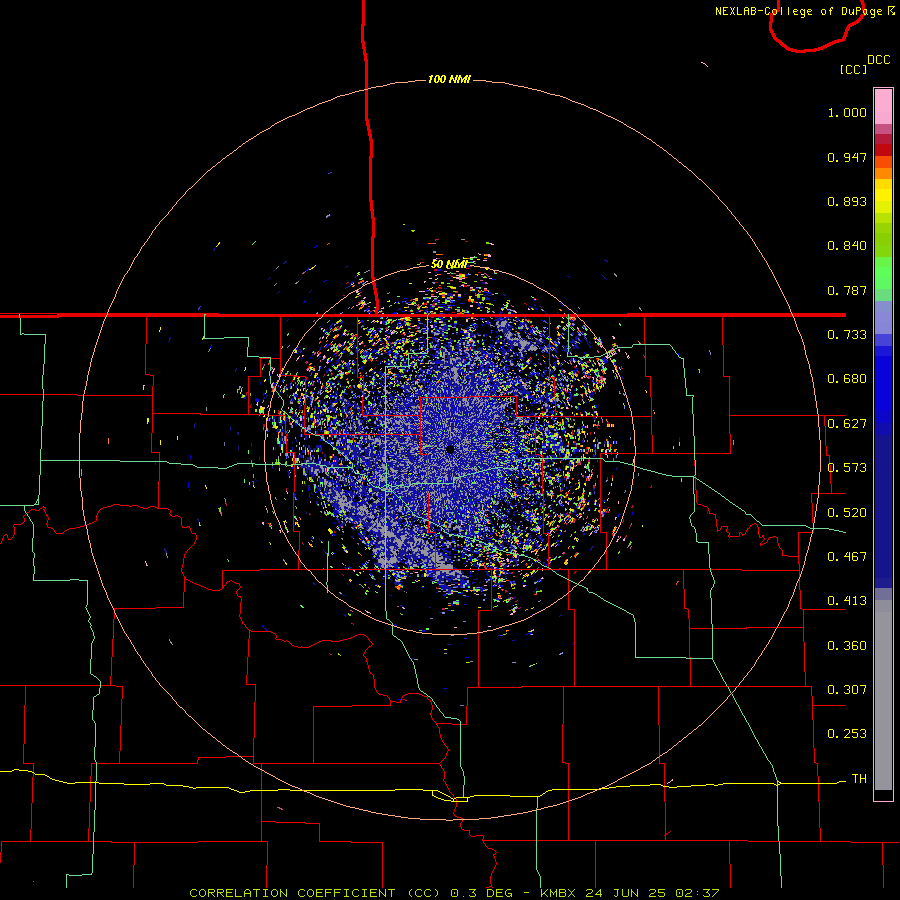Select the 0.893 scale value
Screen dimensions: 900x900
click(x=847, y=201)
